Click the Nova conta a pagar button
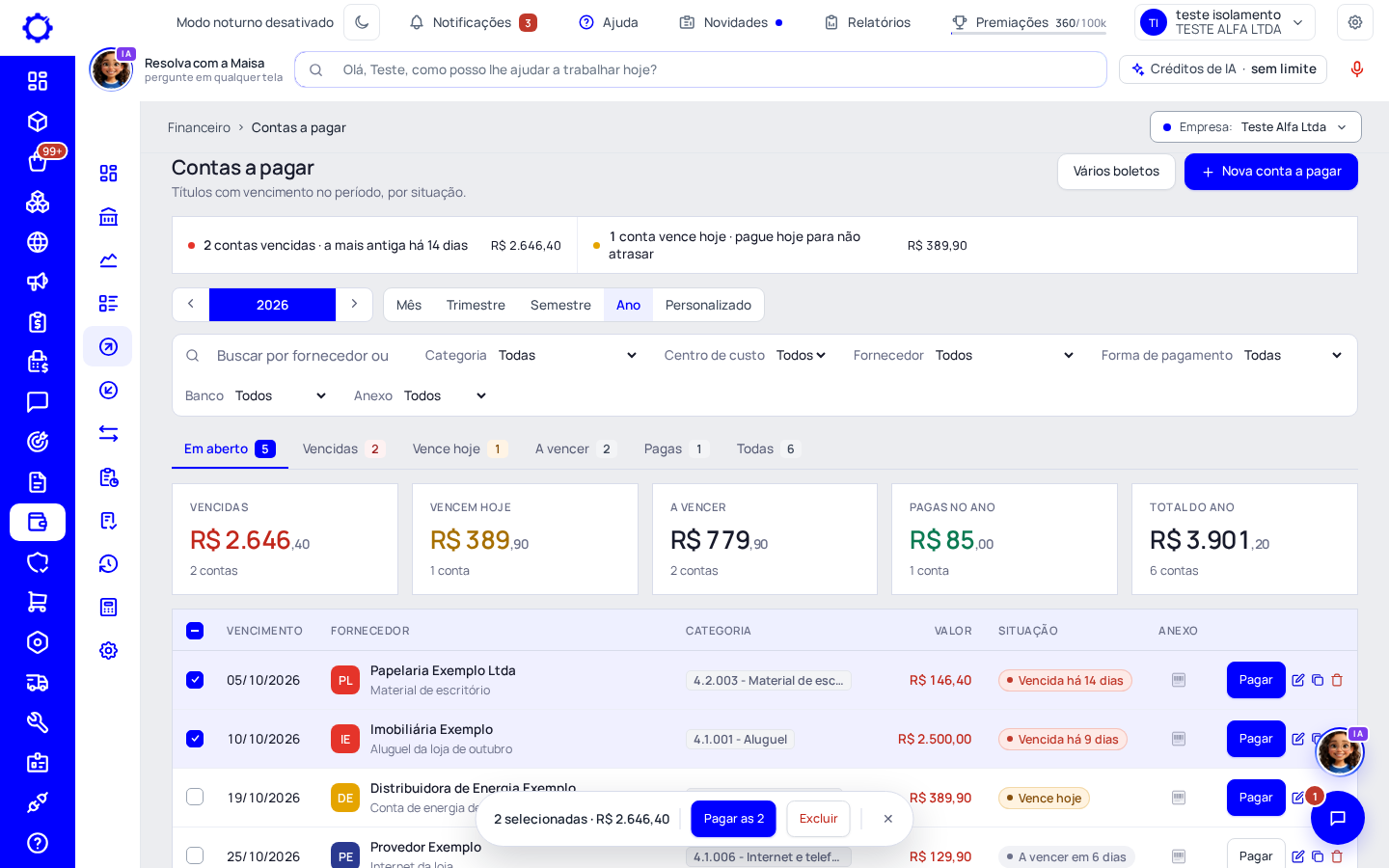 click(x=1270, y=172)
